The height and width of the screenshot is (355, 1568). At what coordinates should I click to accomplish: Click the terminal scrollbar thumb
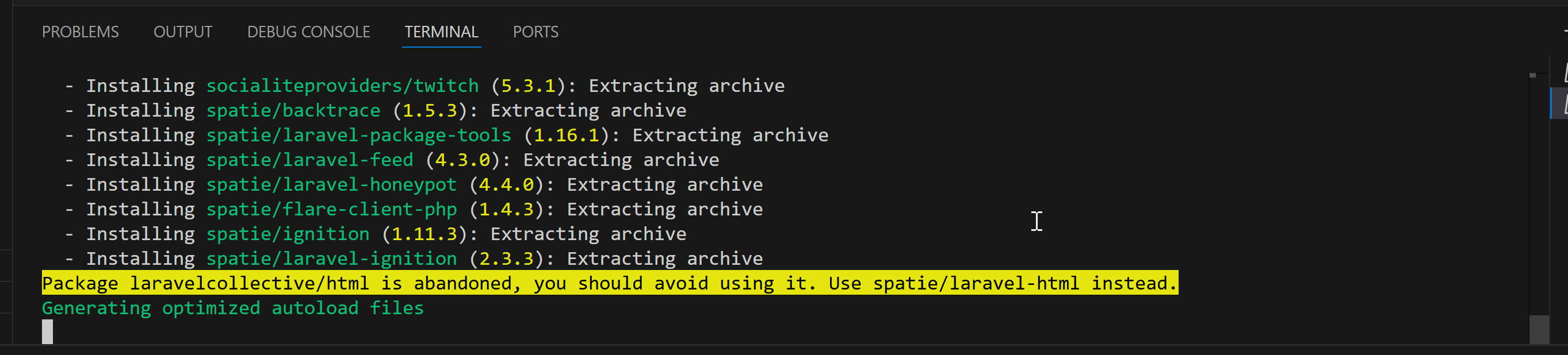click(1539, 329)
